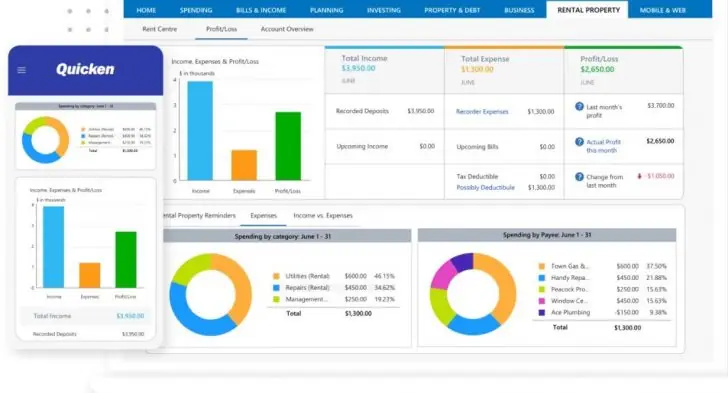Select the RENTAL PROPERTY tab

[588, 10]
